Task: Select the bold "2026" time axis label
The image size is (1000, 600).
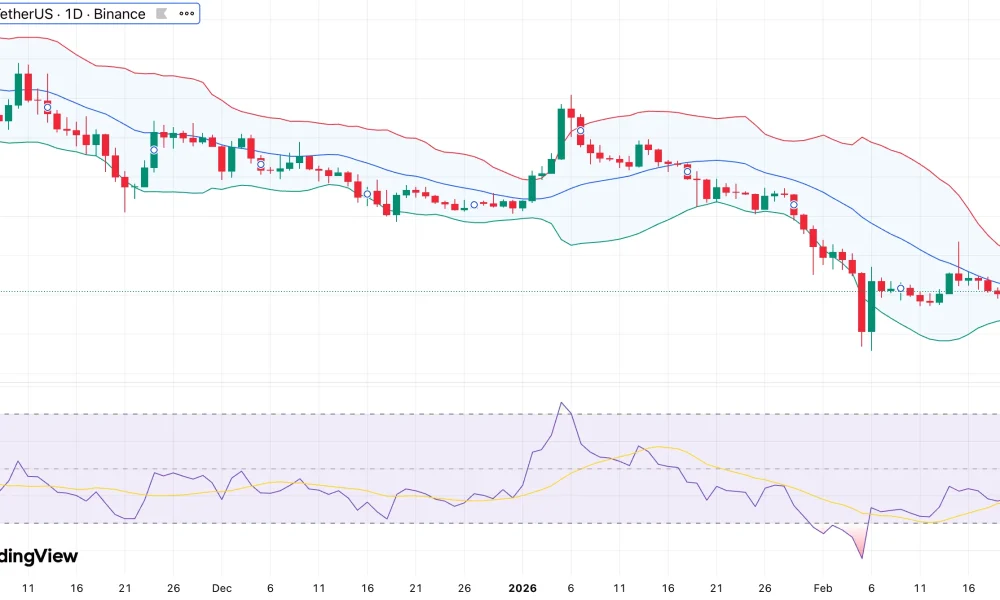Action: pos(521,589)
